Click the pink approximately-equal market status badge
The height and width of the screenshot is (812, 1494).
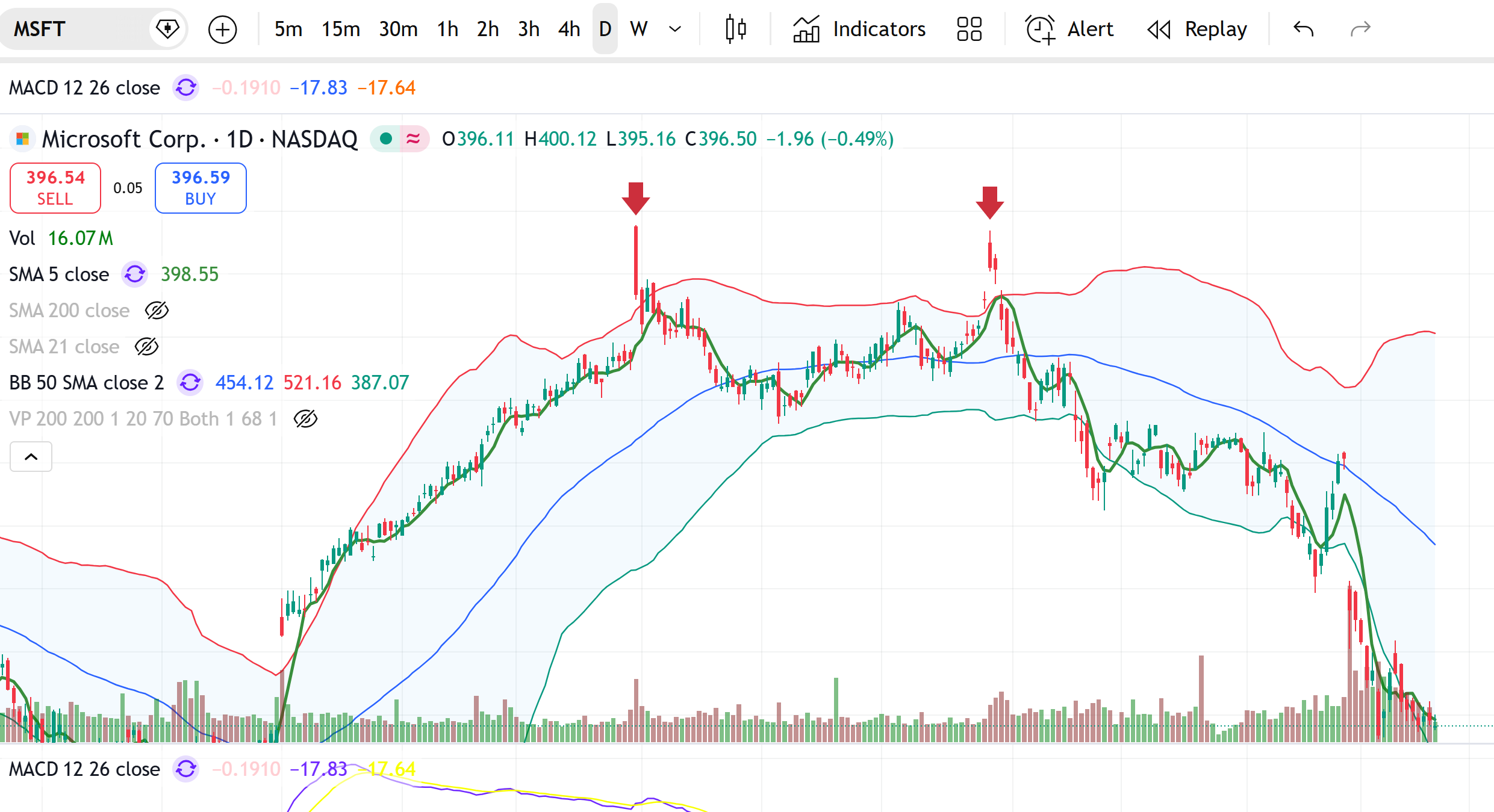[x=414, y=139]
